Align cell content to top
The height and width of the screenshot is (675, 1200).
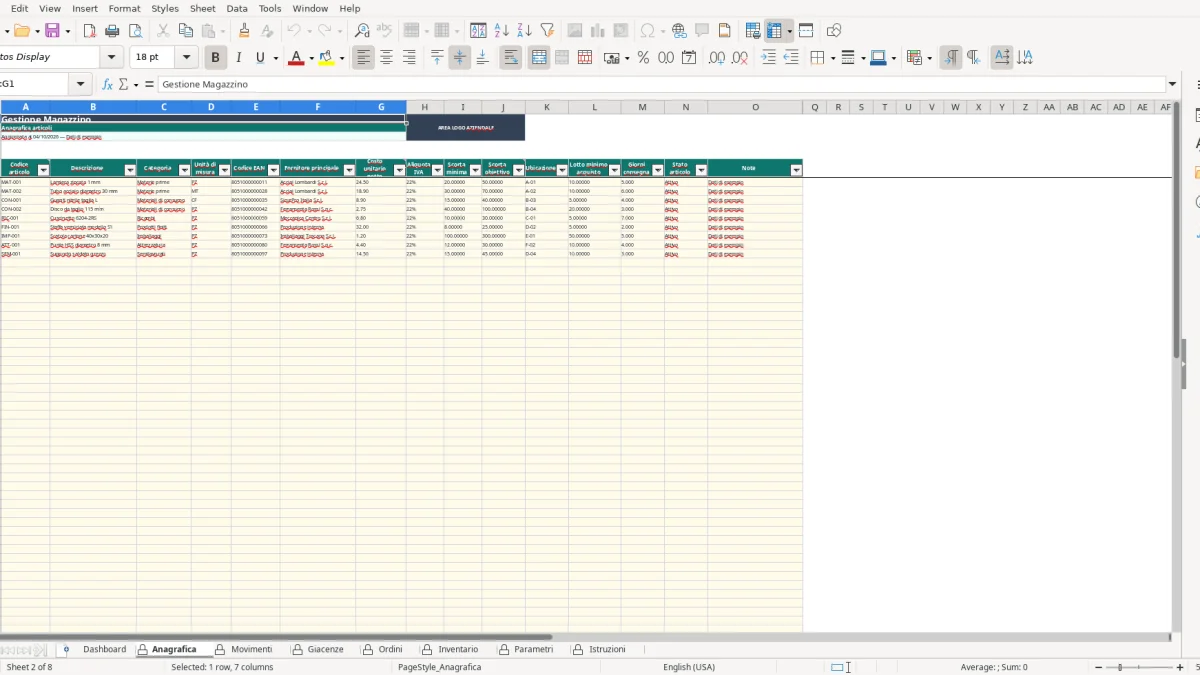(437, 58)
